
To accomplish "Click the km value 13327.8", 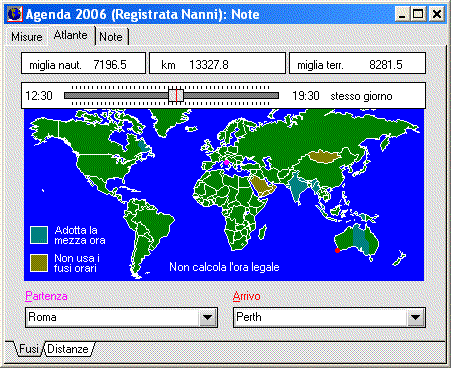I will point(209,65).
